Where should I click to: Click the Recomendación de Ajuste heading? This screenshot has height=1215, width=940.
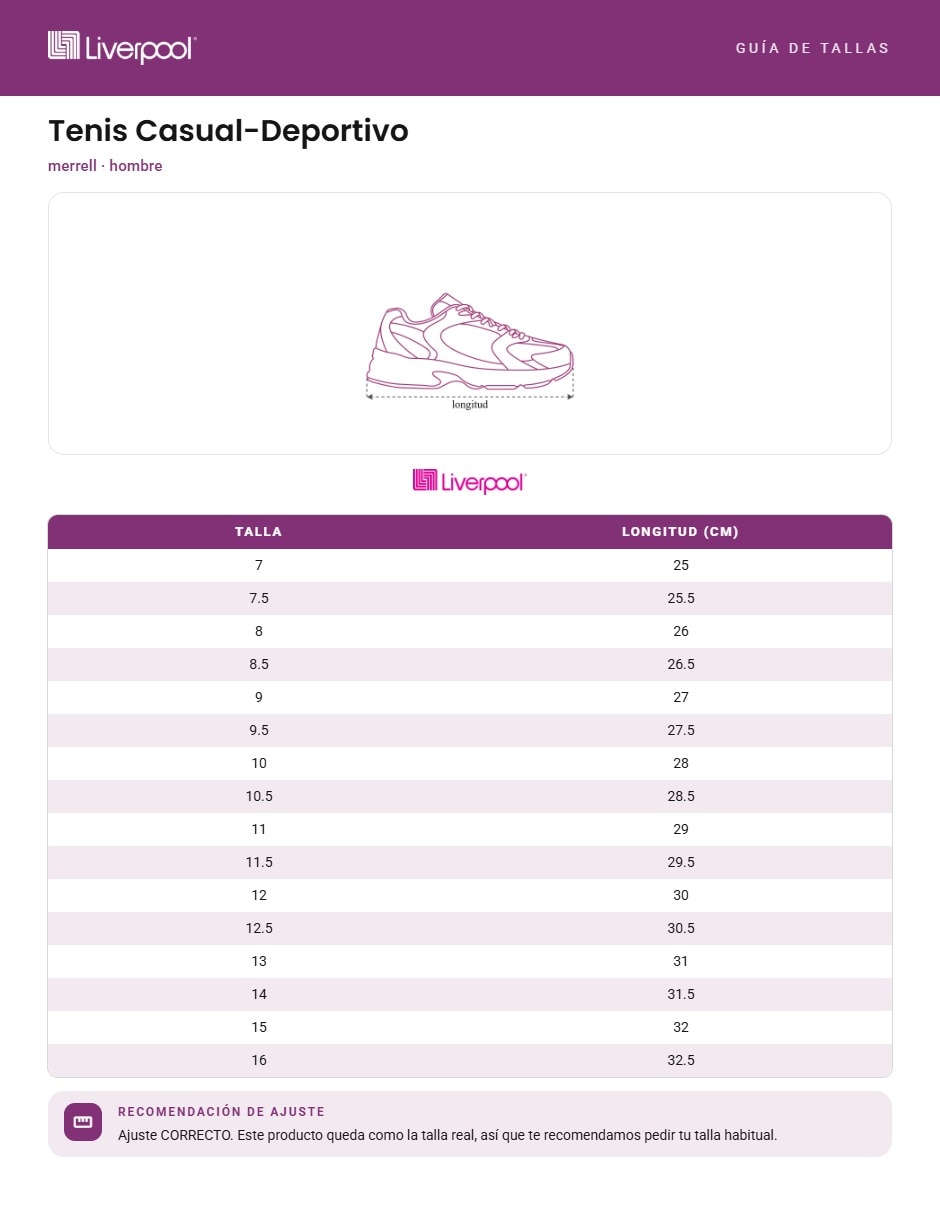click(x=221, y=1112)
